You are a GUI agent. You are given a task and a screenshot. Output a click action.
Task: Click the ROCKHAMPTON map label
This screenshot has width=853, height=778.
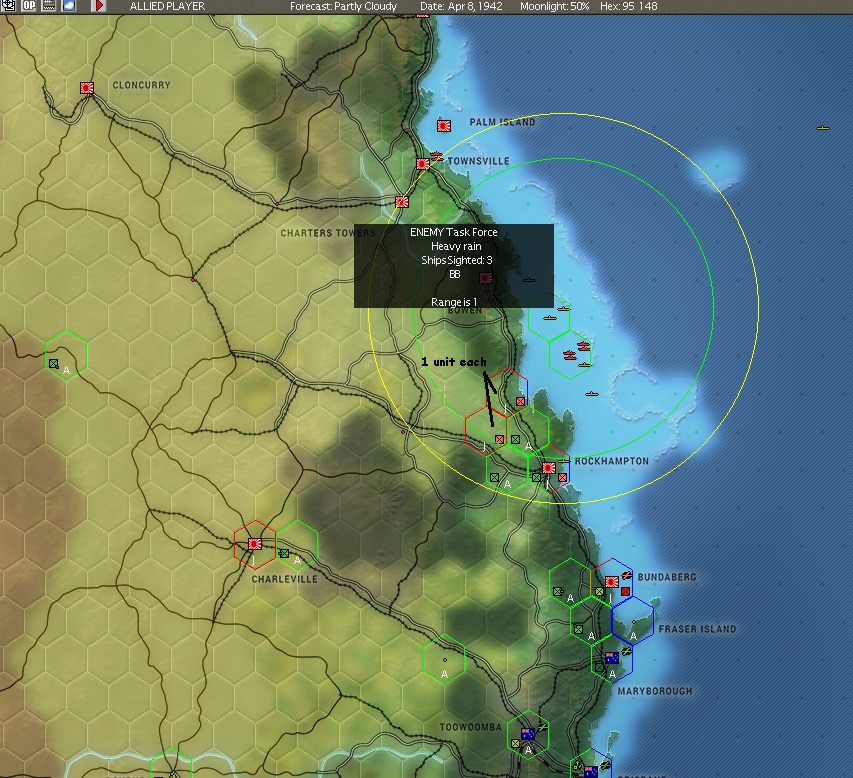[612, 461]
